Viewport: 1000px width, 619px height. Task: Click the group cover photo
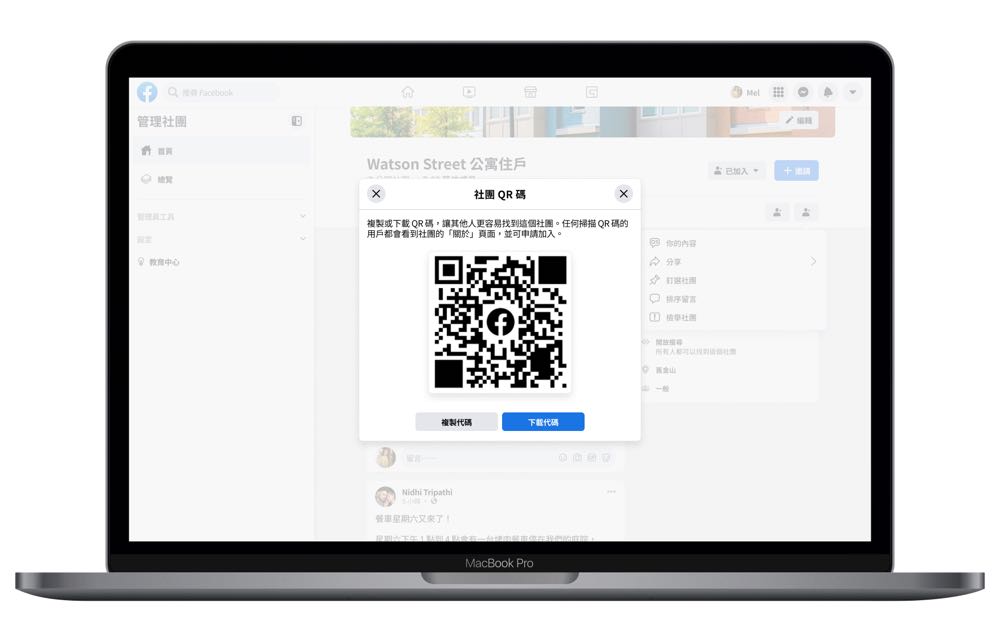(x=592, y=122)
